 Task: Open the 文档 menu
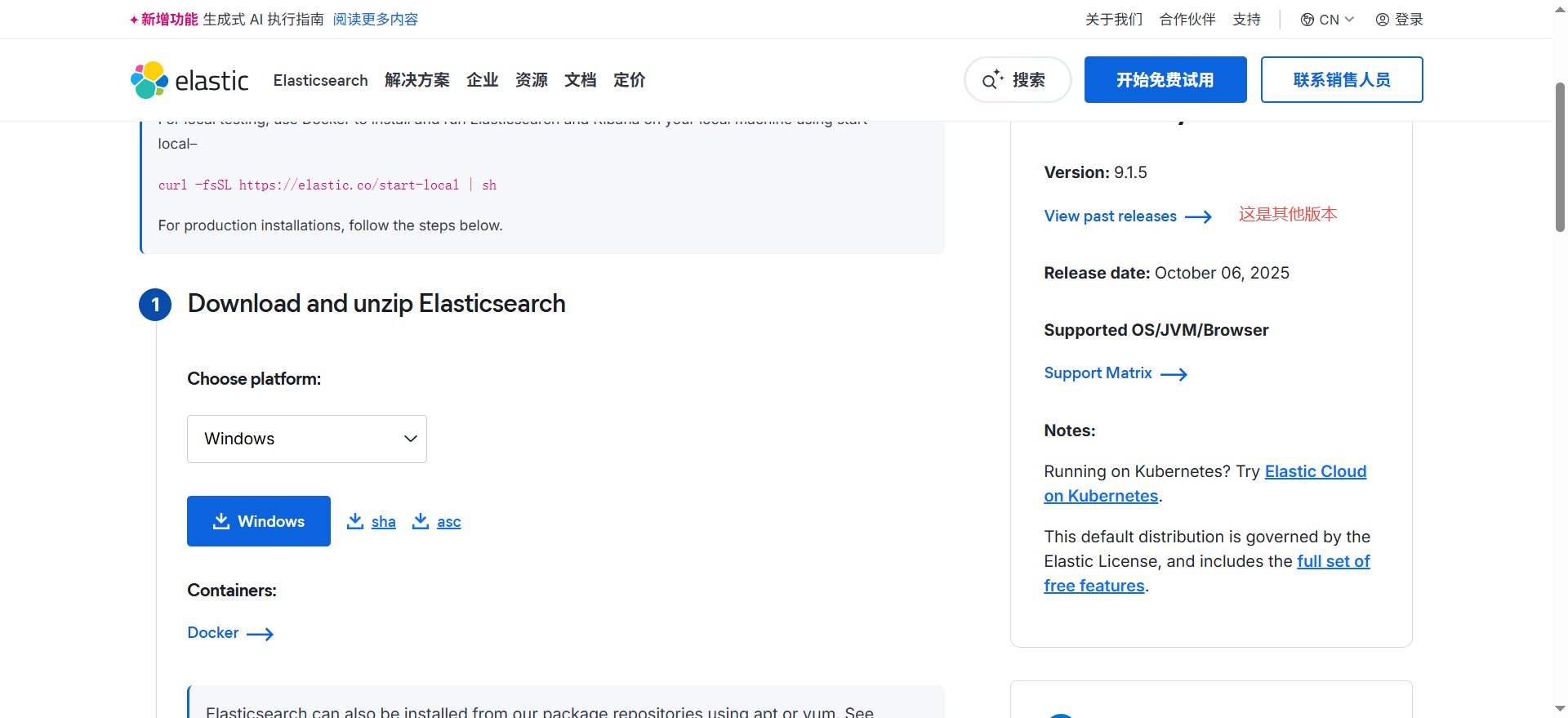pyautogui.click(x=581, y=80)
